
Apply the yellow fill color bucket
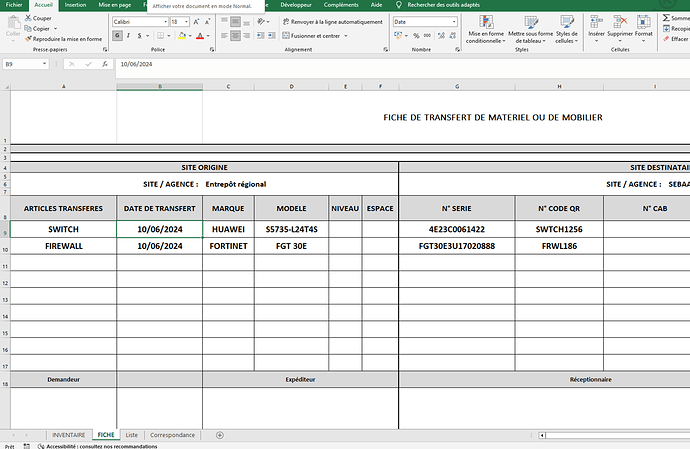click(x=182, y=36)
